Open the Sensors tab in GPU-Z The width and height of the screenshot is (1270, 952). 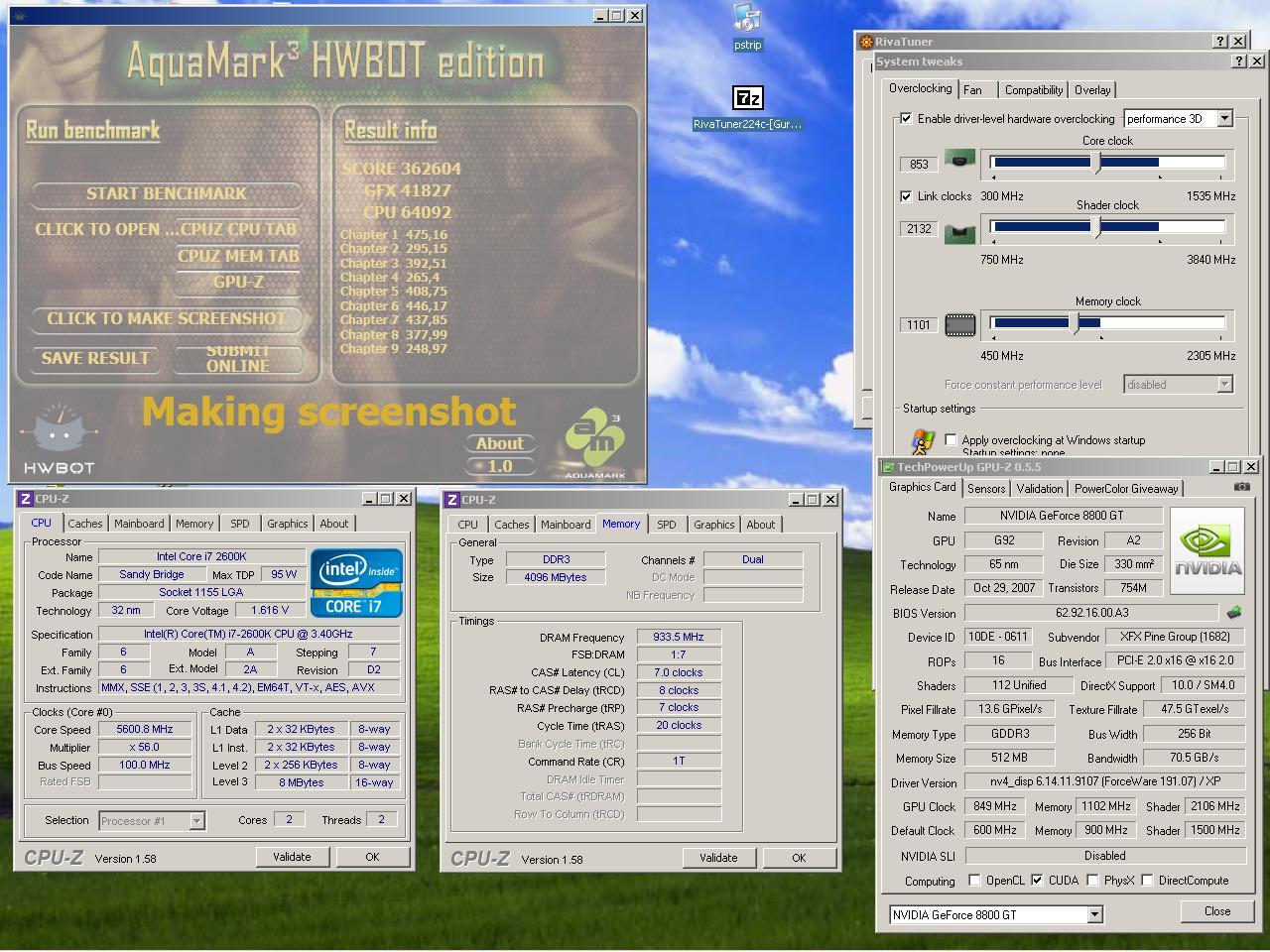986,489
